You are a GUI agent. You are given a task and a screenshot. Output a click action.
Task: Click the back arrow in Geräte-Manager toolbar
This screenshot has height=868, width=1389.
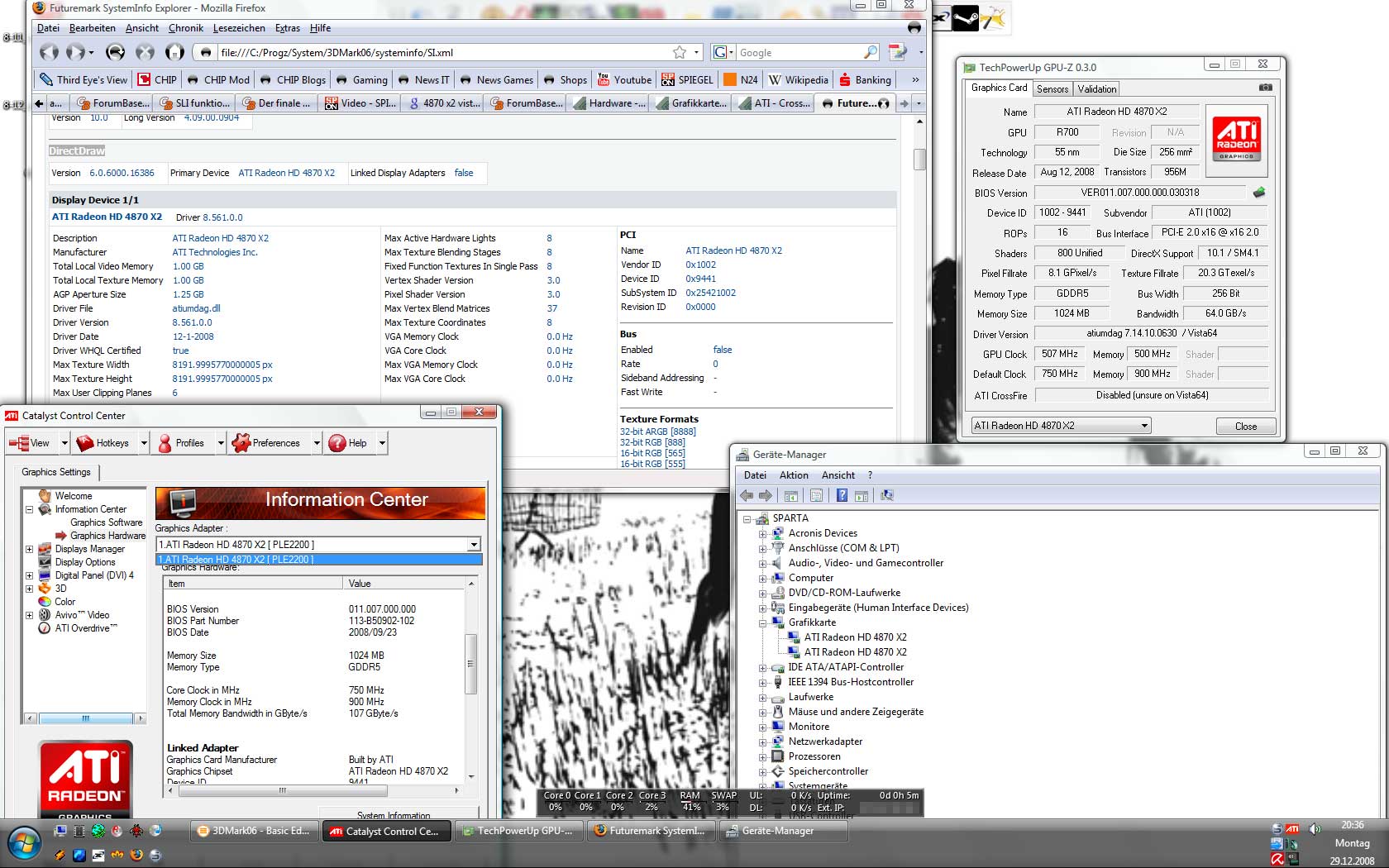747,495
